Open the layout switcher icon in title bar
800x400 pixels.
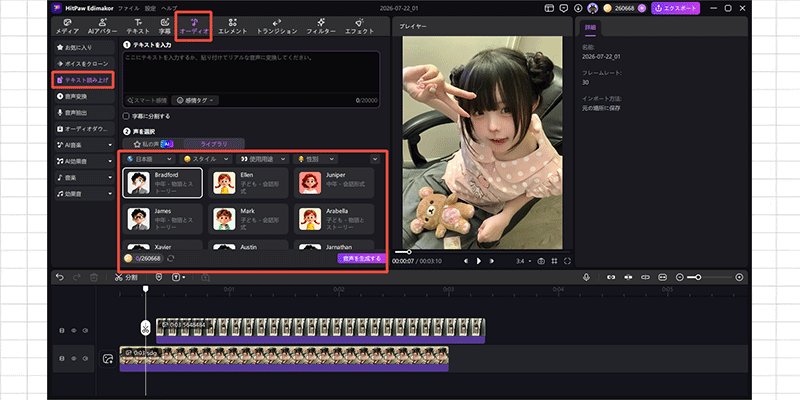[549, 8]
